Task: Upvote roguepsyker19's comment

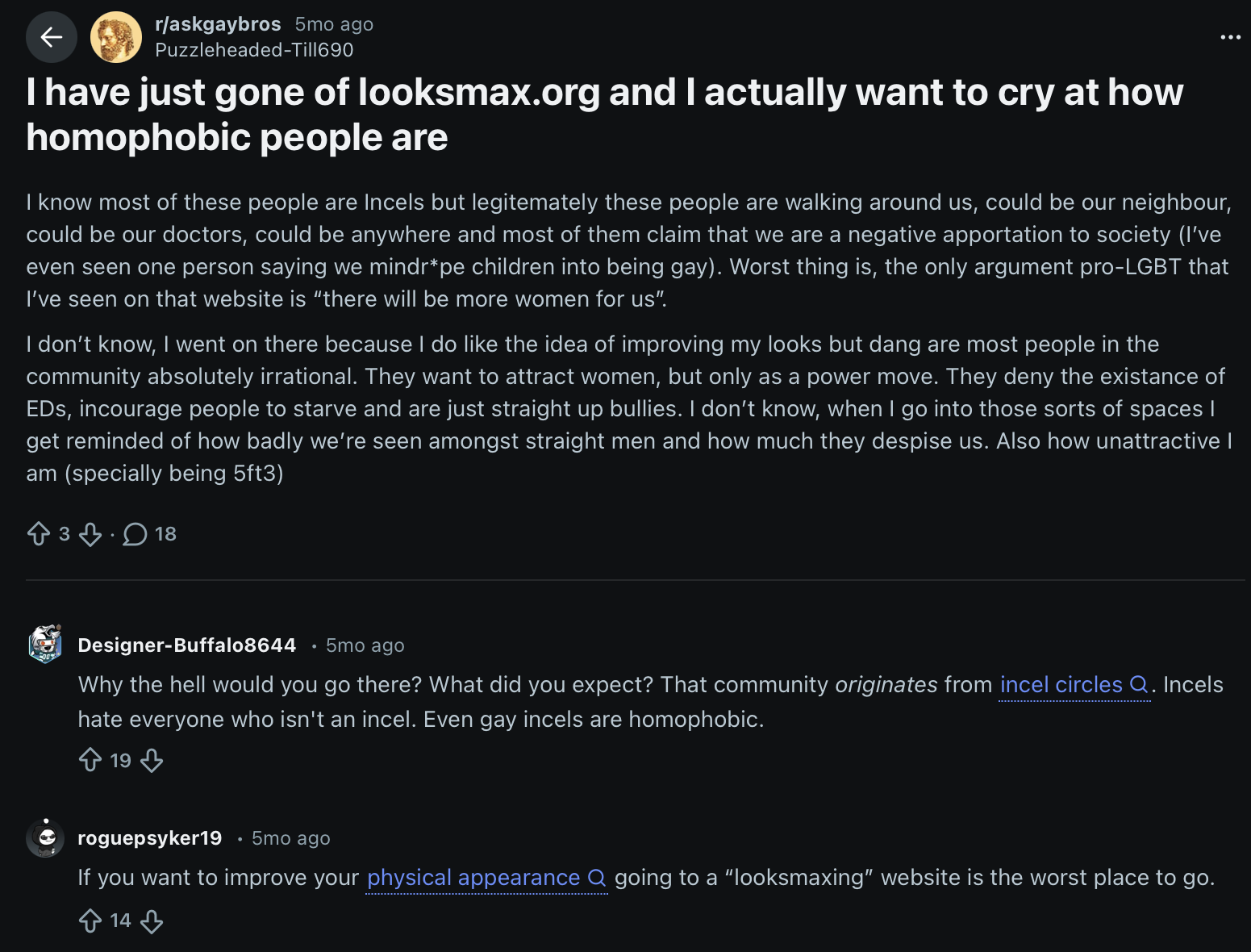Action: click(90, 921)
